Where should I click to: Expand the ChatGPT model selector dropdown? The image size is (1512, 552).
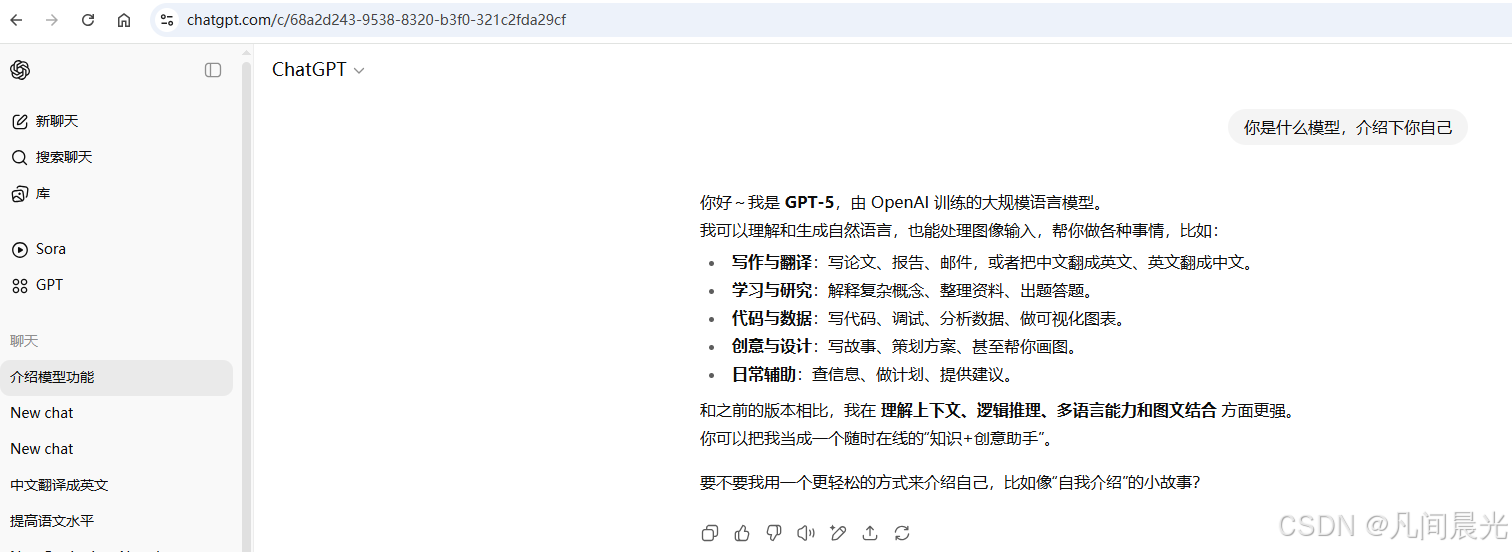(318, 70)
